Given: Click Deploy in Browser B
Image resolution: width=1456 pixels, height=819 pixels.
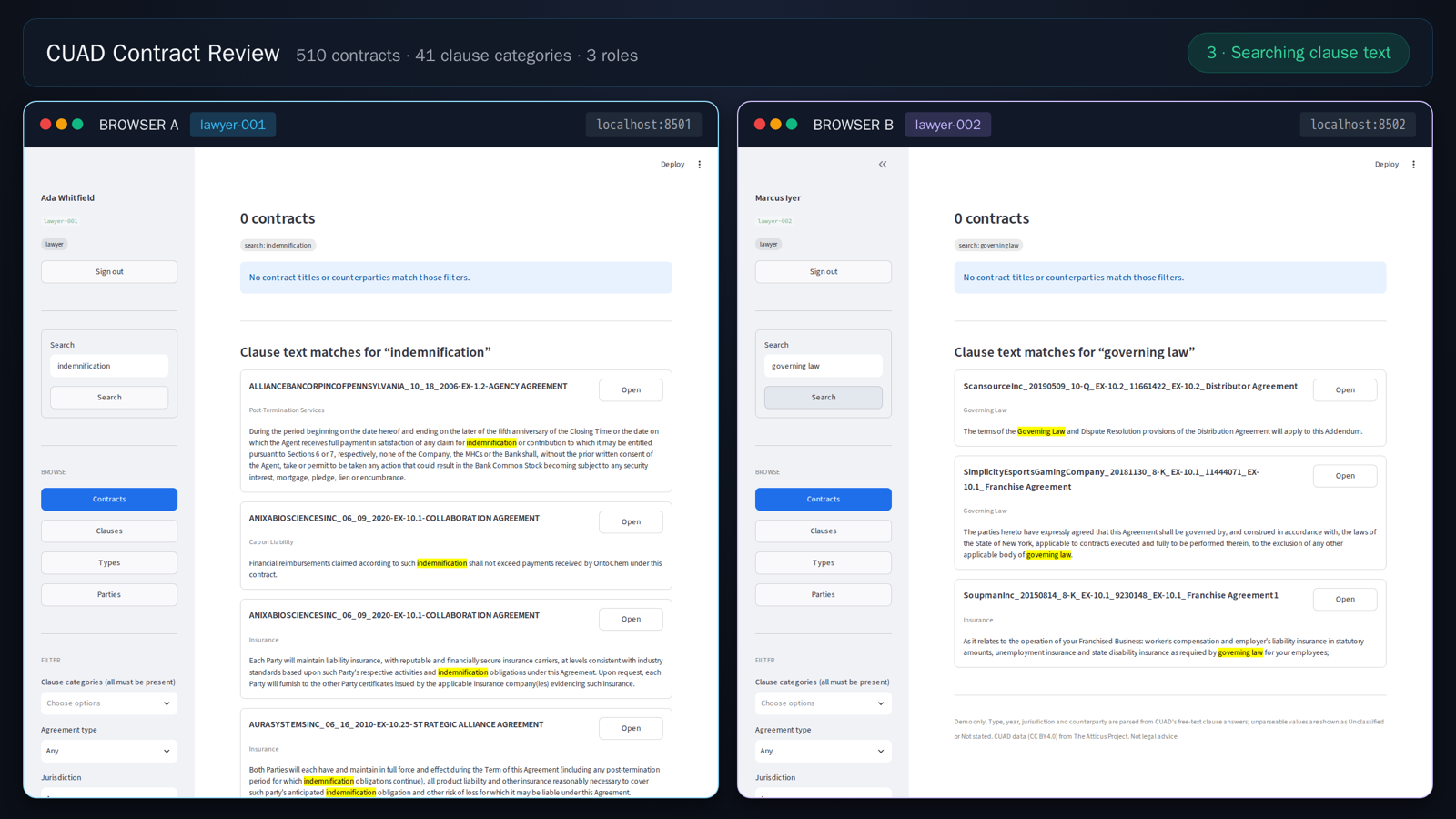Looking at the screenshot, I should pyautogui.click(x=1387, y=165).
